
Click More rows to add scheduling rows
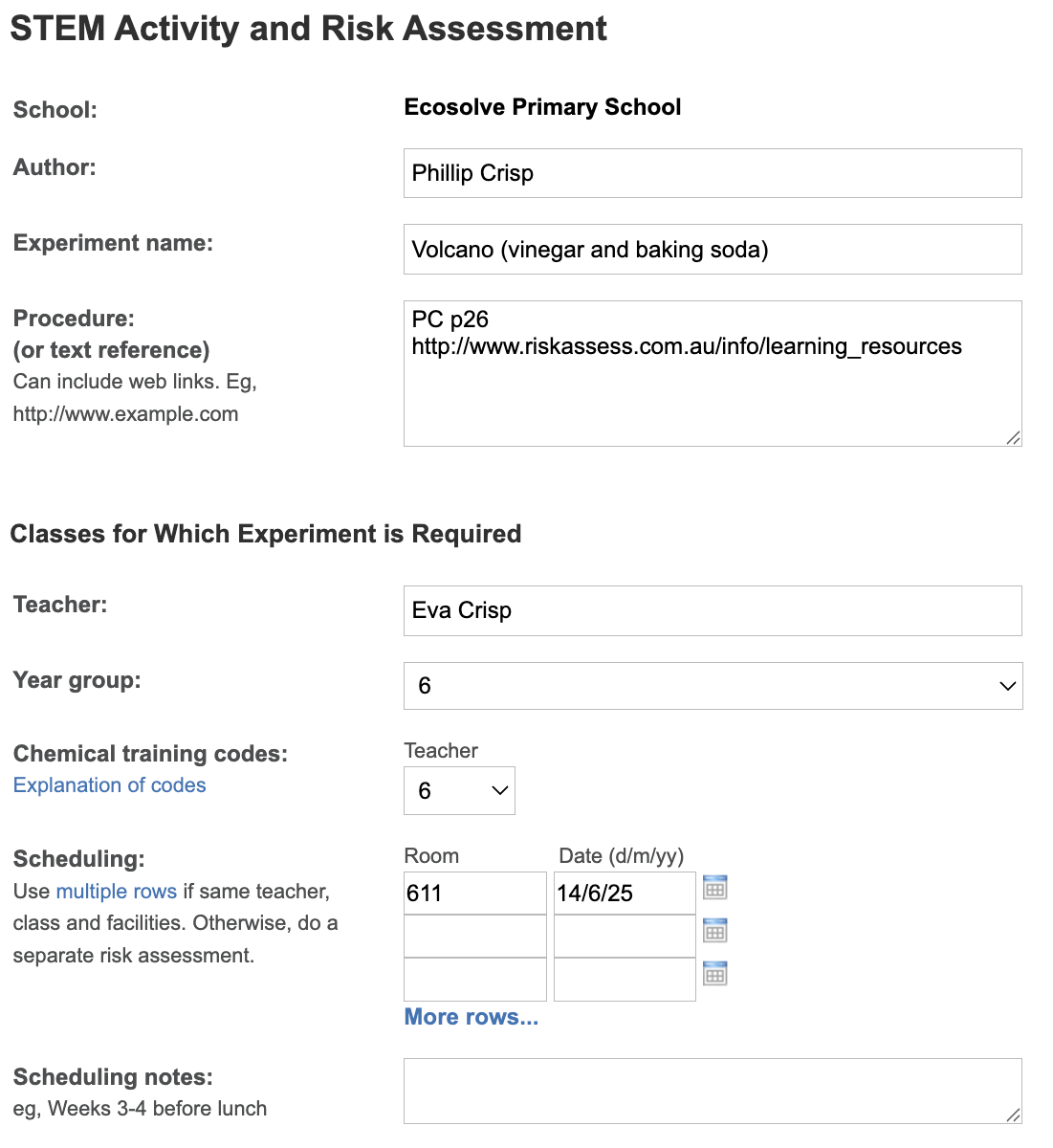(471, 1017)
